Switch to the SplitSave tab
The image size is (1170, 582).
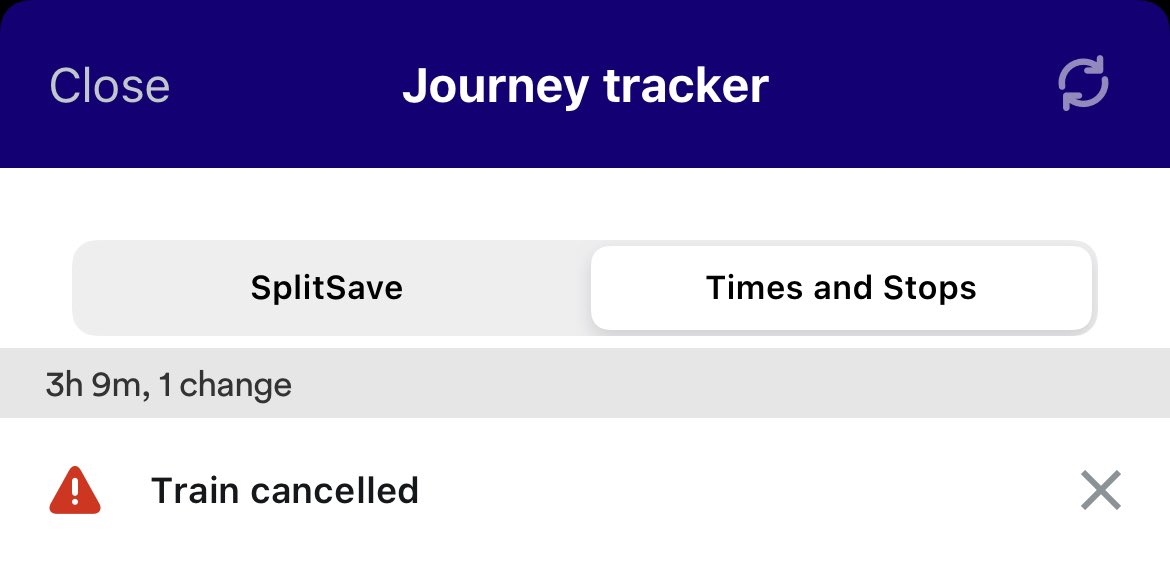coord(327,288)
